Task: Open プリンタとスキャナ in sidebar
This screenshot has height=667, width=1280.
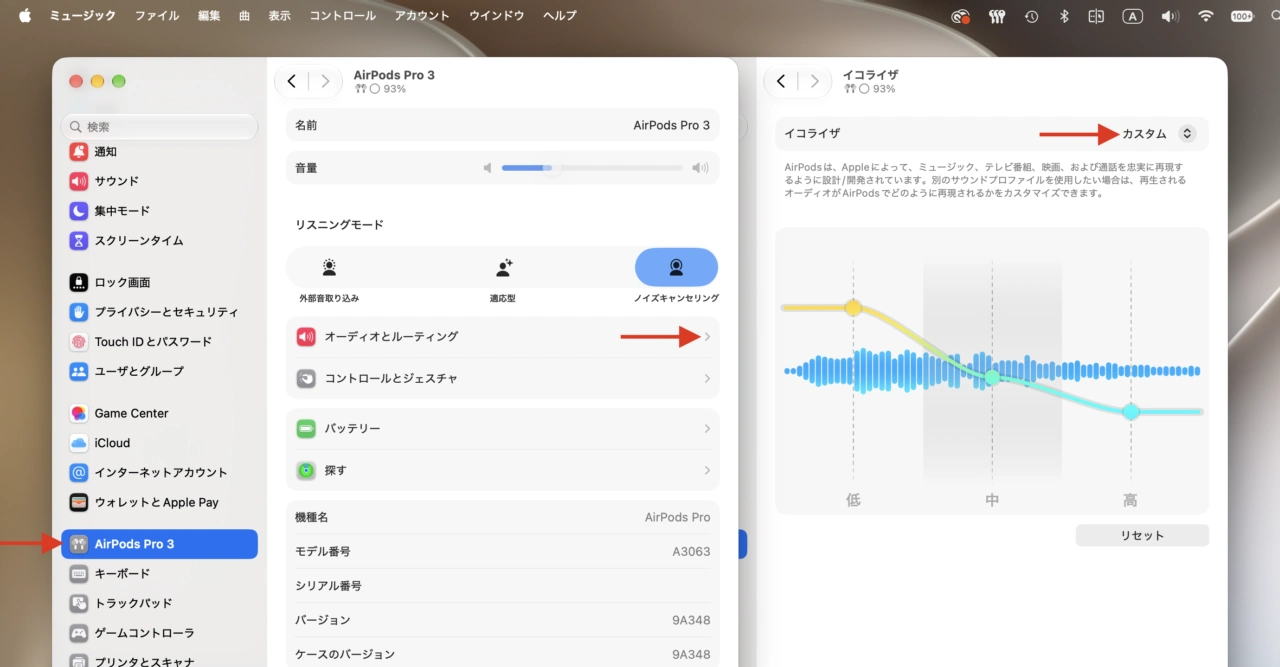Action: click(160, 660)
